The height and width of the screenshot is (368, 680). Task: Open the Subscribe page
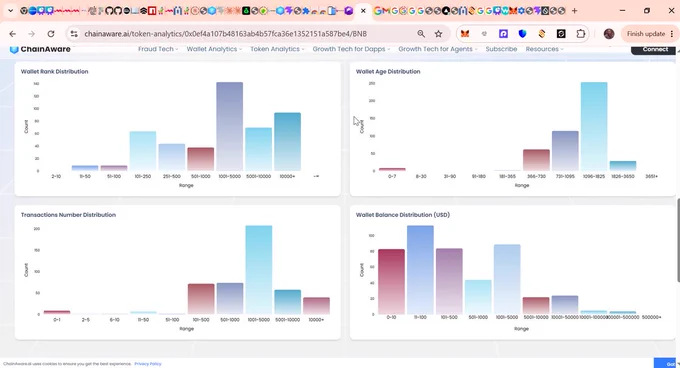(x=501, y=49)
